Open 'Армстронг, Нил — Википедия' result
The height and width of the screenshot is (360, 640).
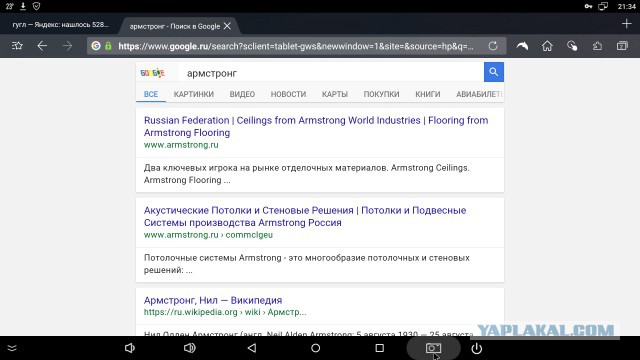pyautogui.click(x=213, y=300)
